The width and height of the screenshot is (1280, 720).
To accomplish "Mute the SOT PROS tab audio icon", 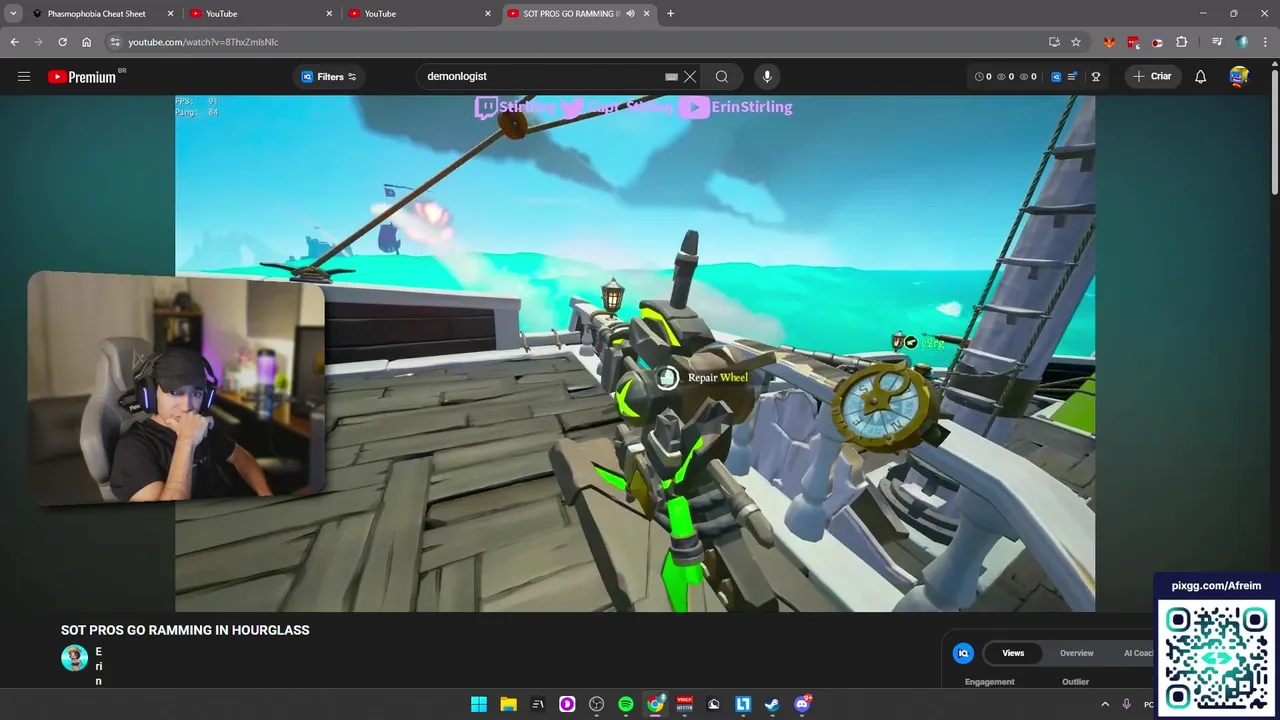I will coord(630,14).
